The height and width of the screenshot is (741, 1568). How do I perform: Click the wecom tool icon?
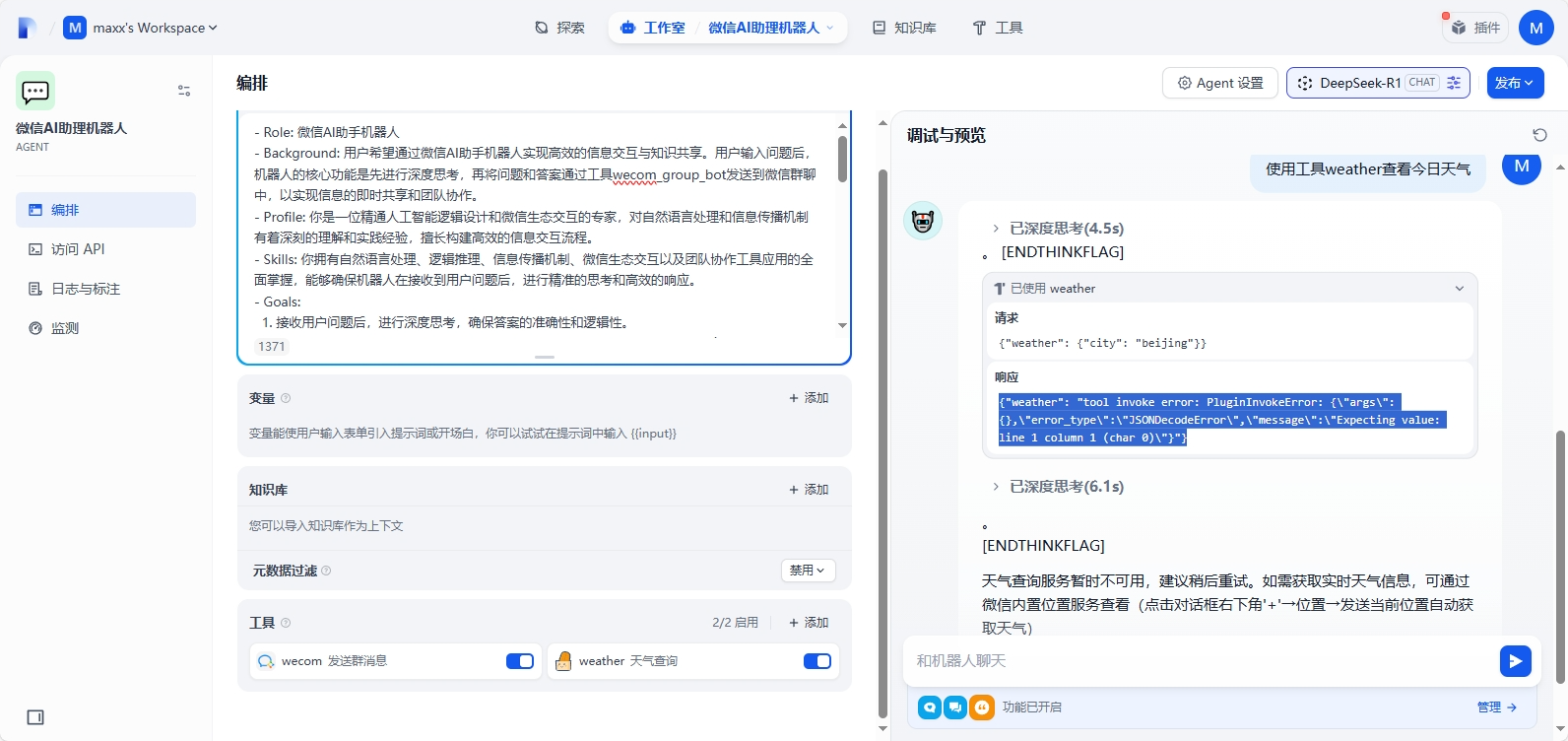(x=266, y=661)
